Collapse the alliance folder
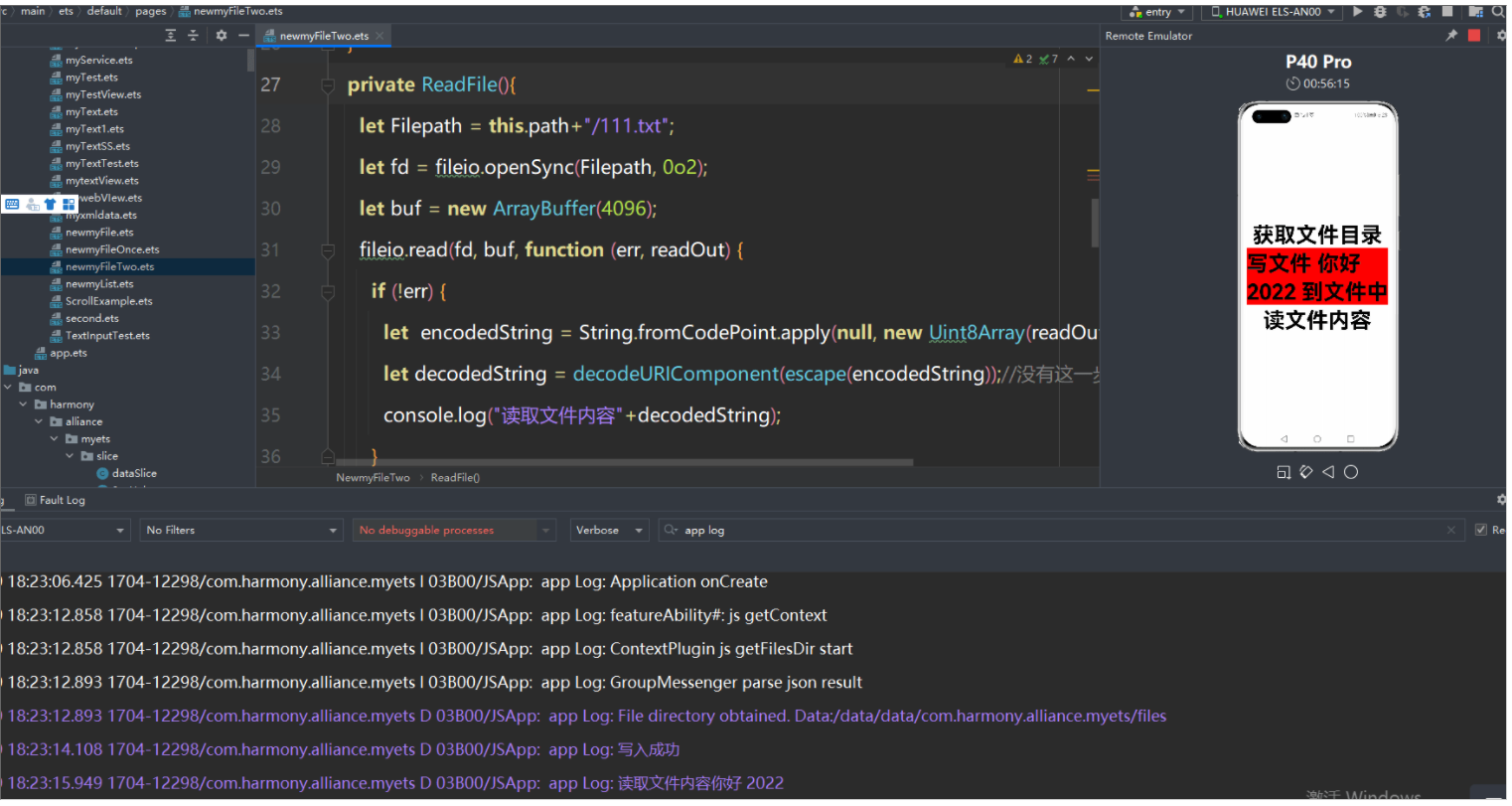Viewport: 1512px width, 806px height. click(x=39, y=422)
